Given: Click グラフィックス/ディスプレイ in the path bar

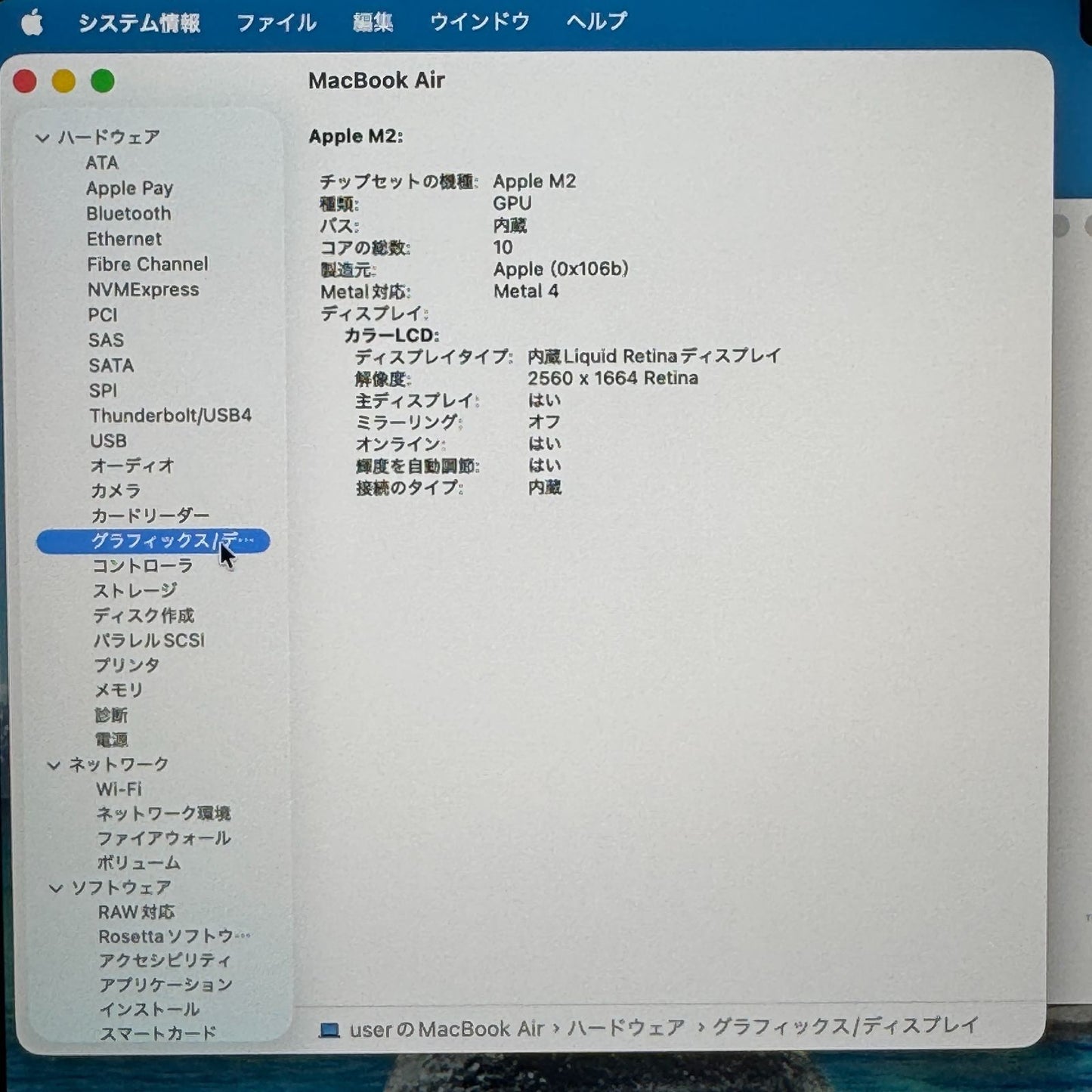Looking at the screenshot, I should [846, 1026].
